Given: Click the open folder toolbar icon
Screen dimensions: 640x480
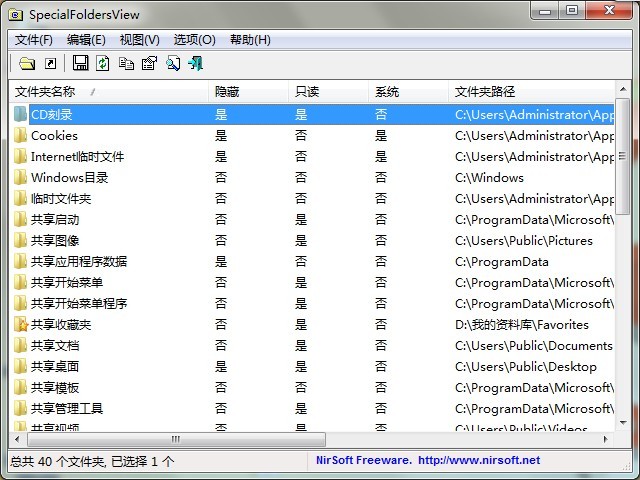Looking at the screenshot, I should pos(27,64).
